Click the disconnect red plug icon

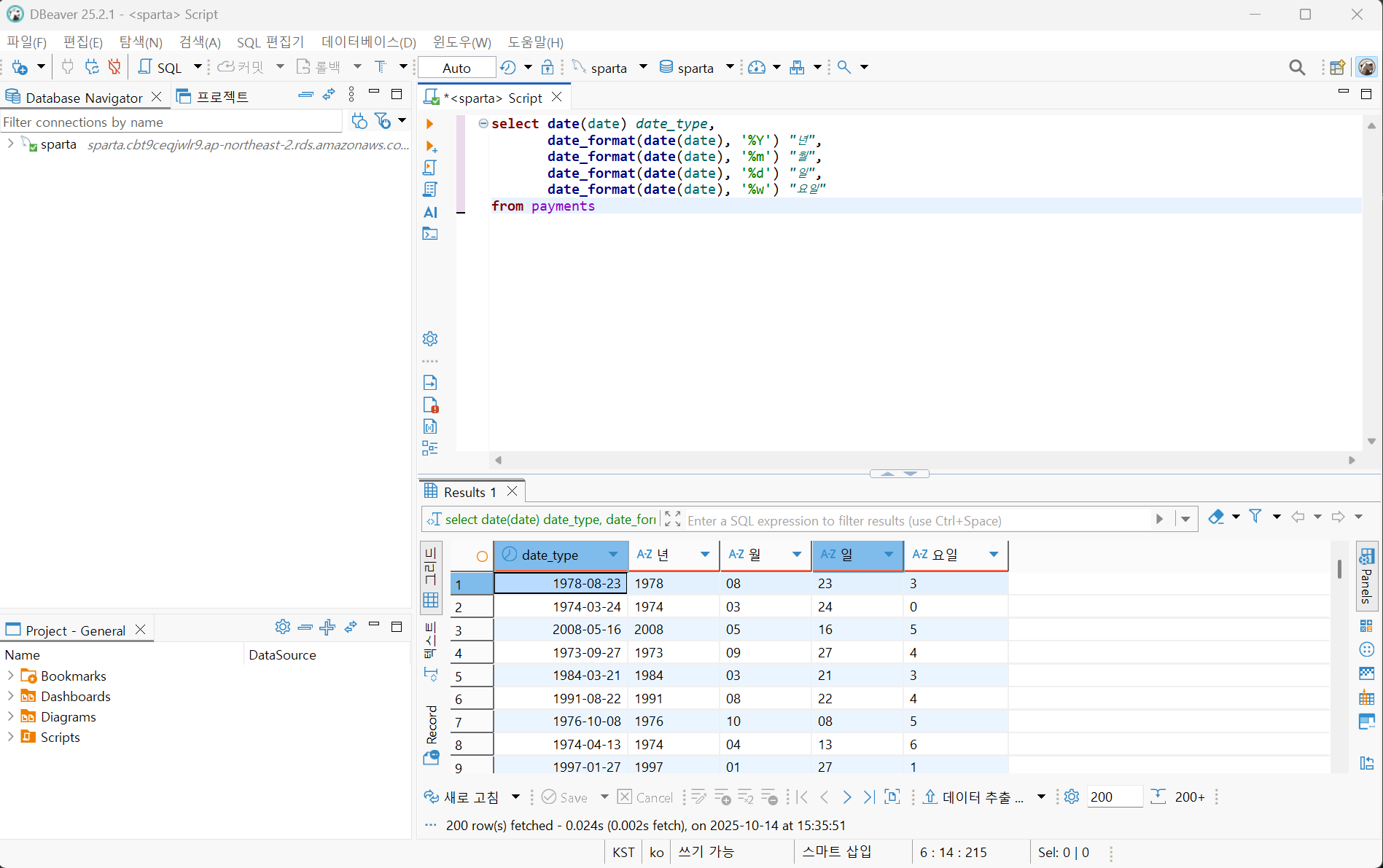[x=114, y=67]
